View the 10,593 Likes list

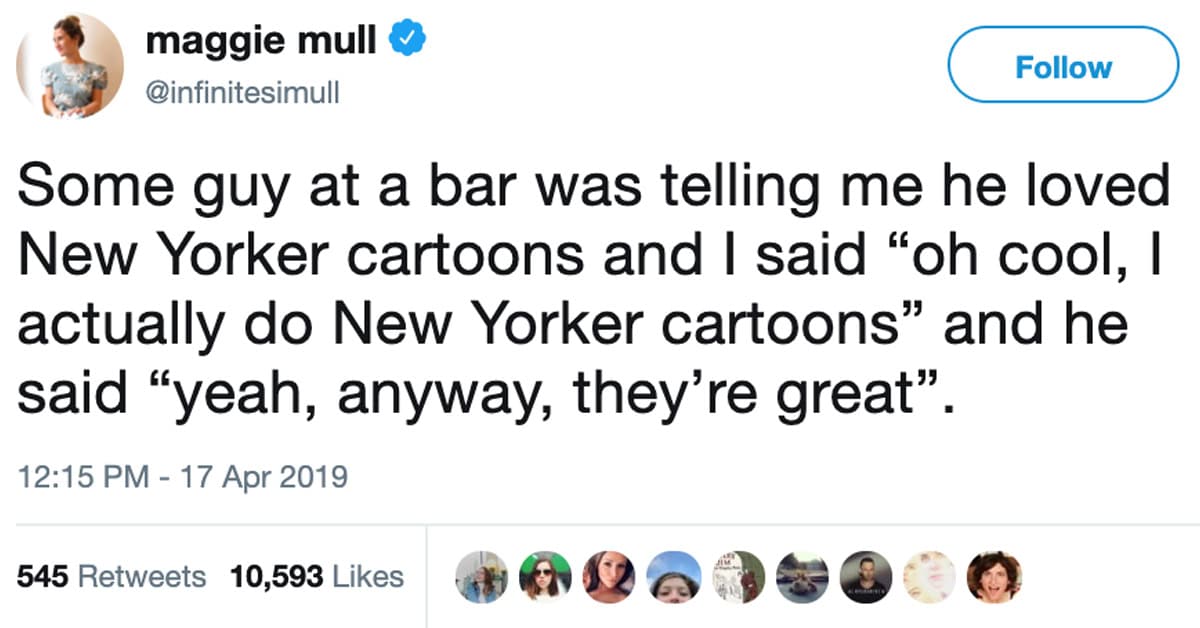(x=317, y=576)
